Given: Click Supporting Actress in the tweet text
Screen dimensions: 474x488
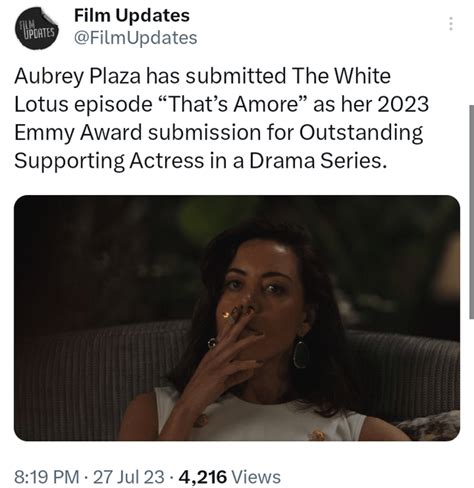Looking at the screenshot, I should tap(109, 161).
